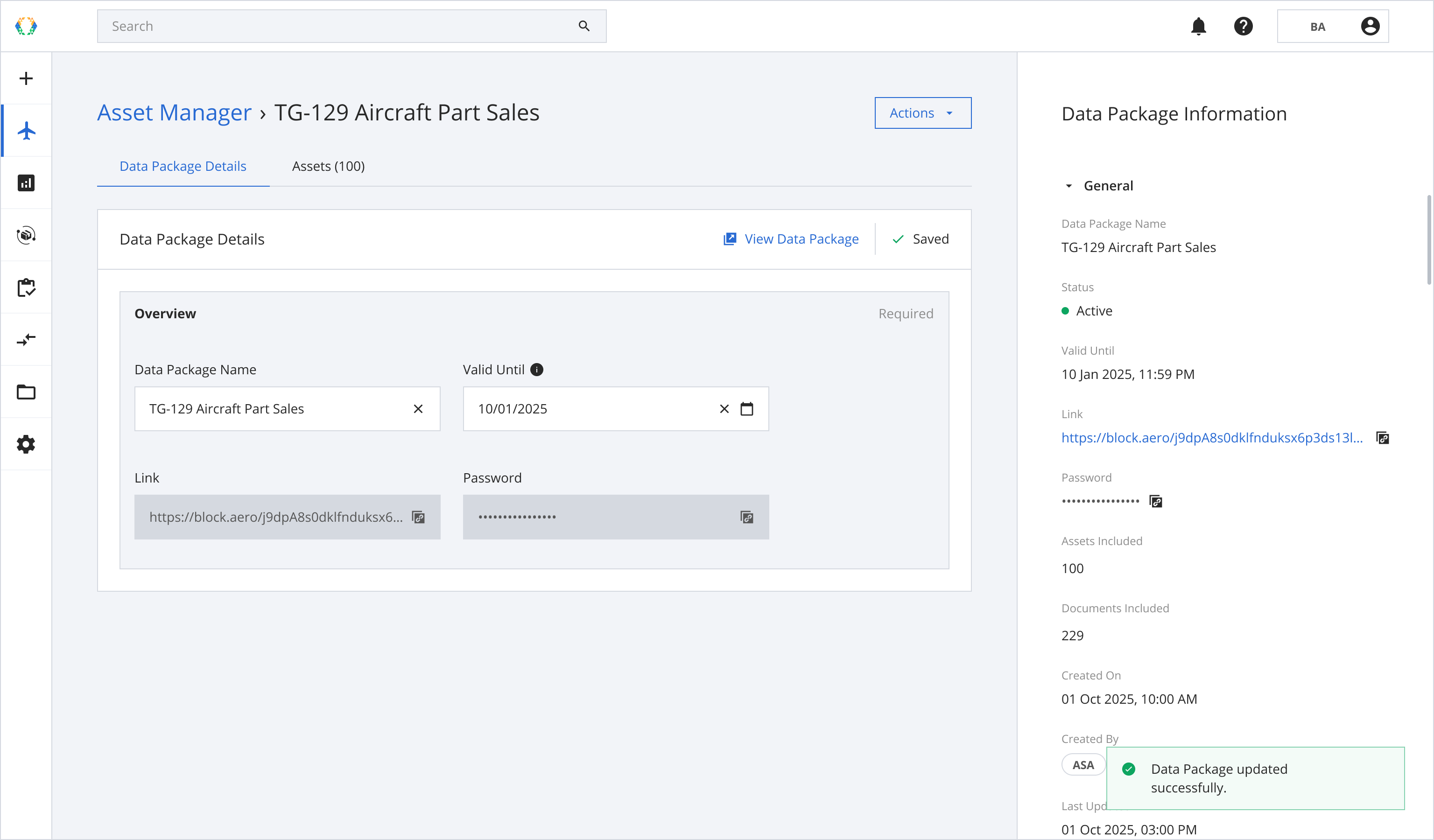This screenshot has height=840, width=1434.
Task: Select the Data Package Details tab
Action: tap(183, 166)
